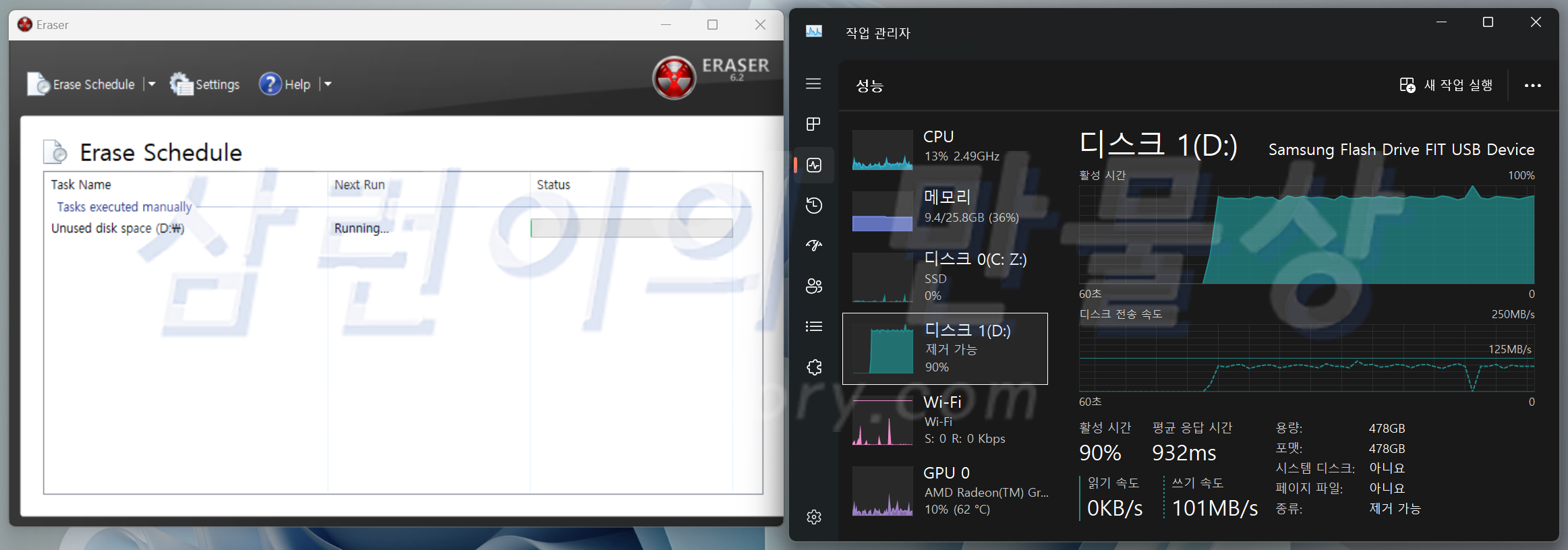Viewport: 1568px width, 550px height.
Task: Select the 디스크 1(D:) removable item
Action: (945, 348)
